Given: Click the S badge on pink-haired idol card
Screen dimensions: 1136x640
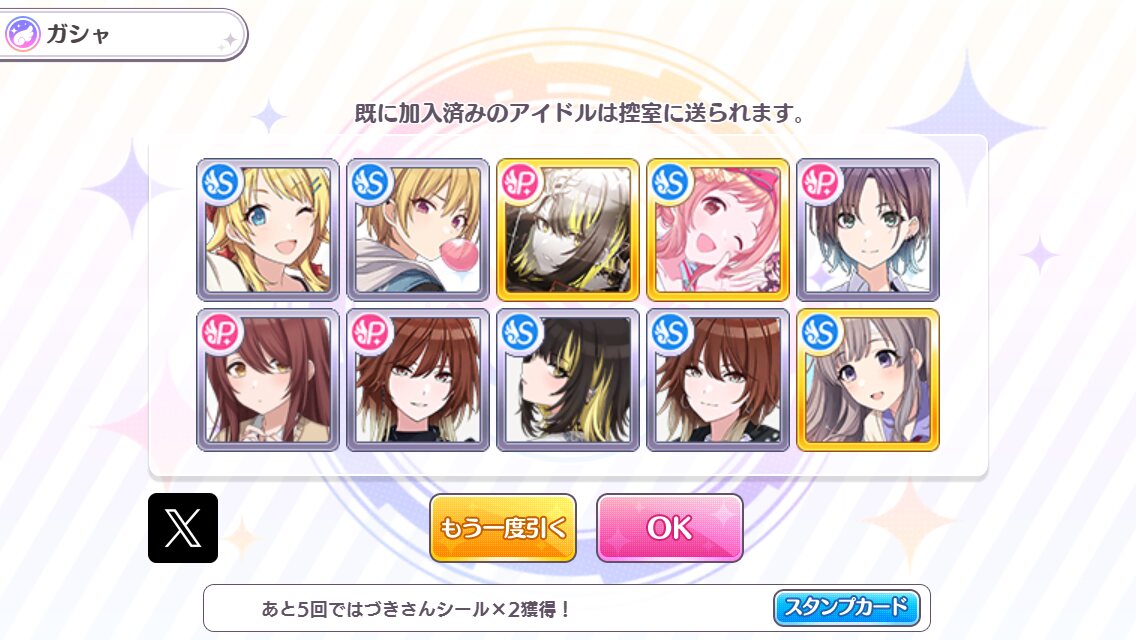Looking at the screenshot, I should pyautogui.click(x=671, y=182).
